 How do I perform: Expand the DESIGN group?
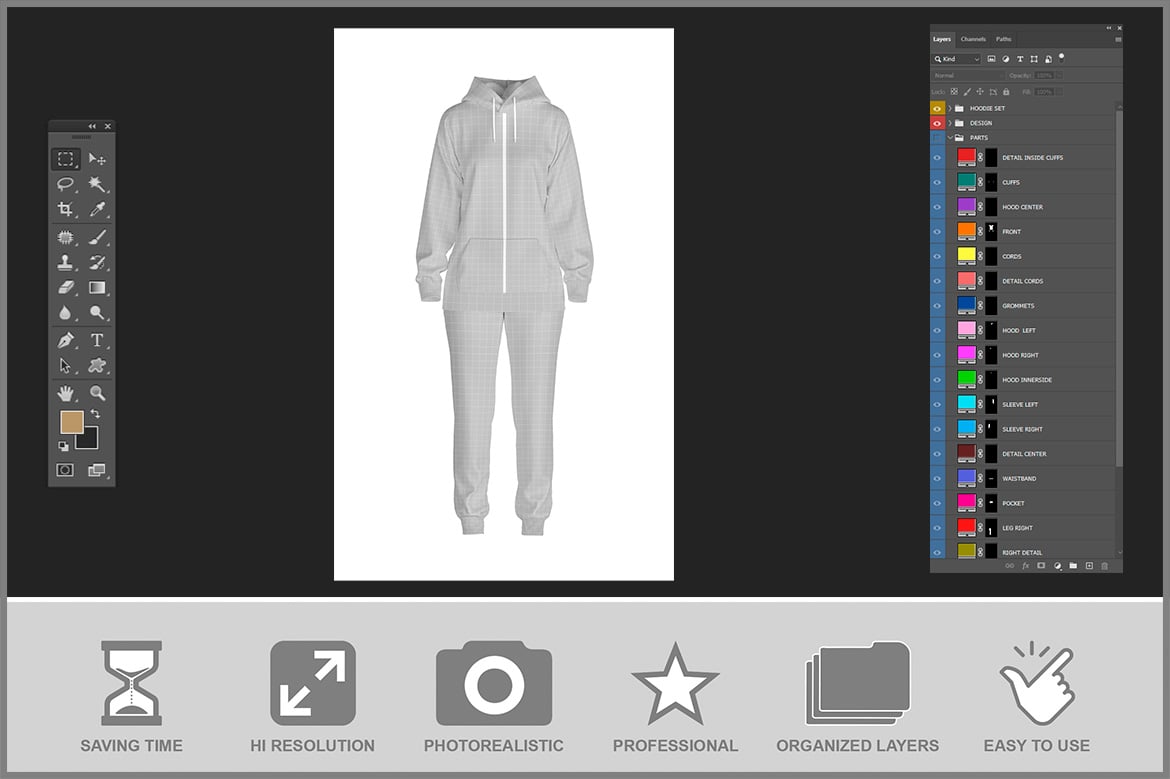(x=950, y=123)
